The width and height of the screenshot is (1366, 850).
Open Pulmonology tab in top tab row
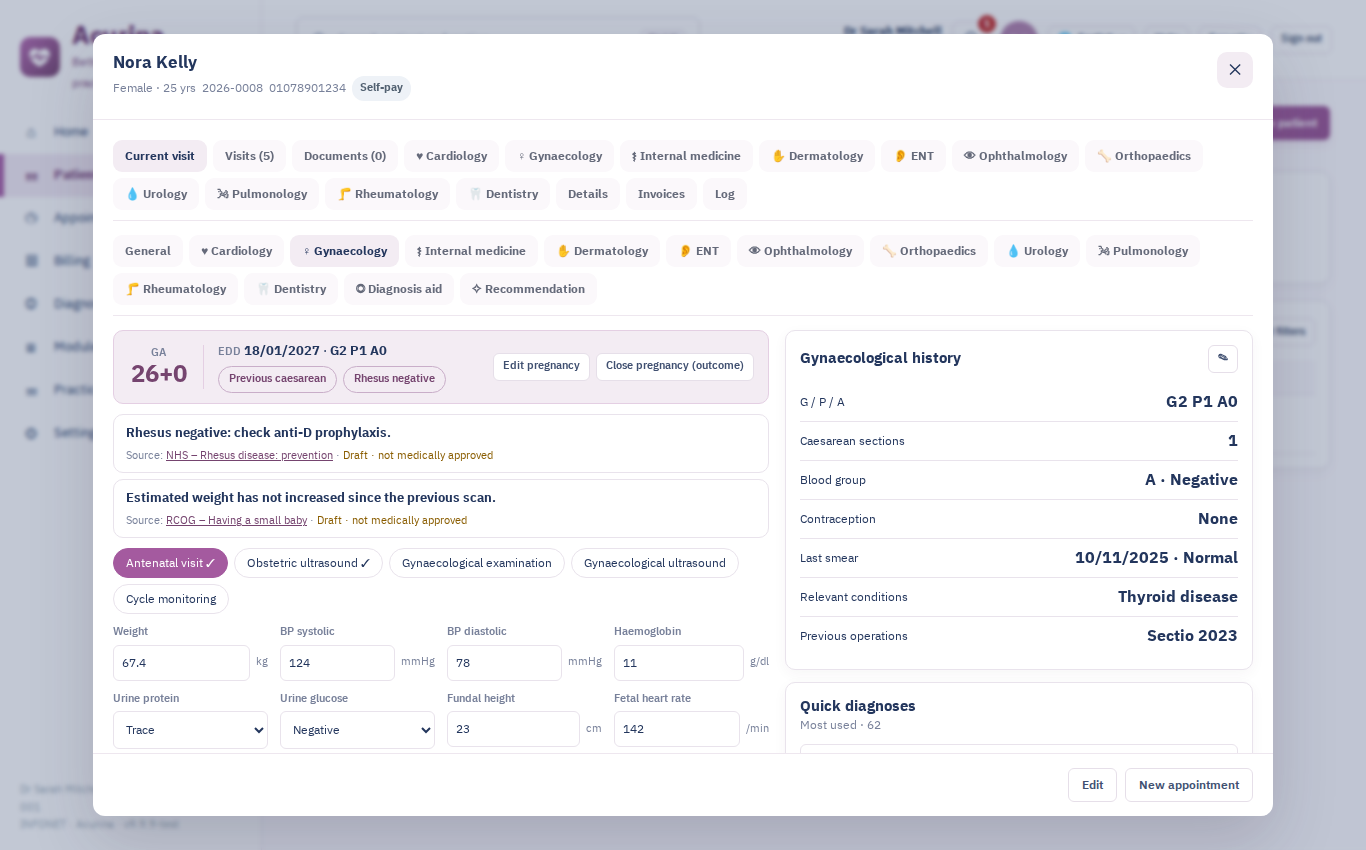[262, 194]
